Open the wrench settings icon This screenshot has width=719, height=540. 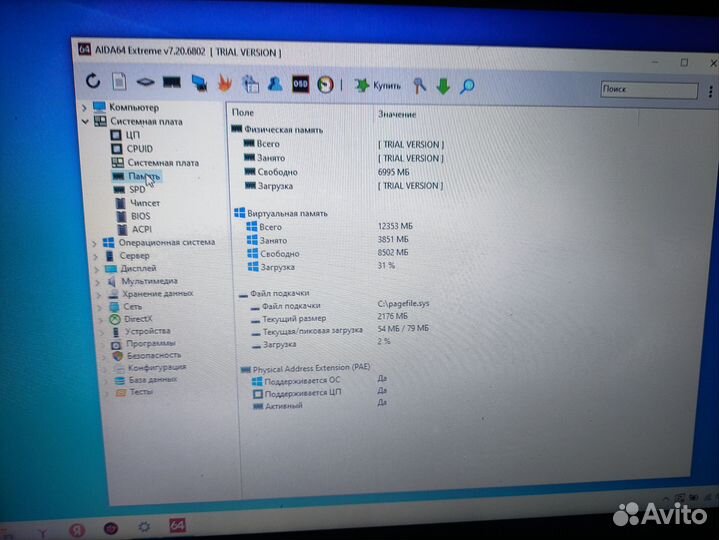coord(419,86)
